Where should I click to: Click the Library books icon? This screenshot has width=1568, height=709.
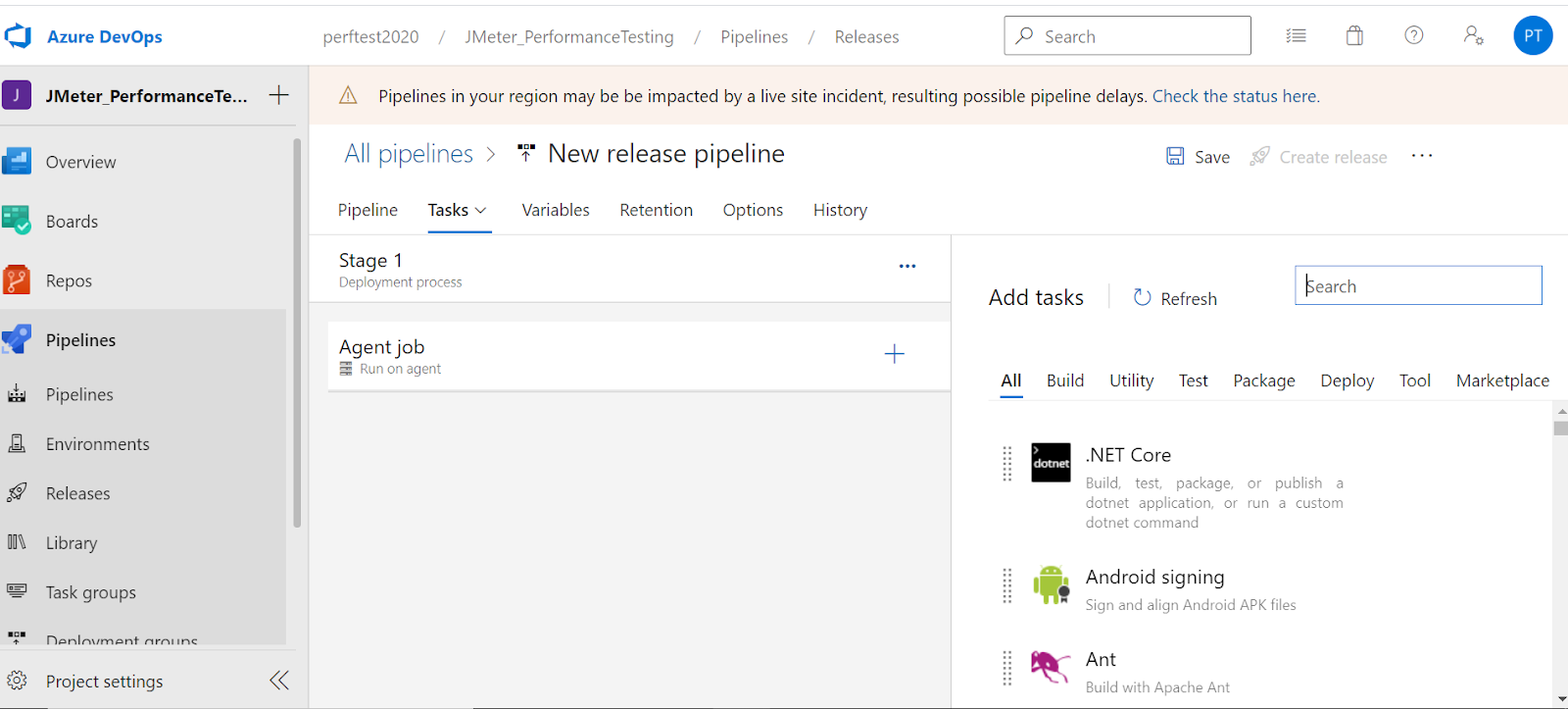click(17, 542)
